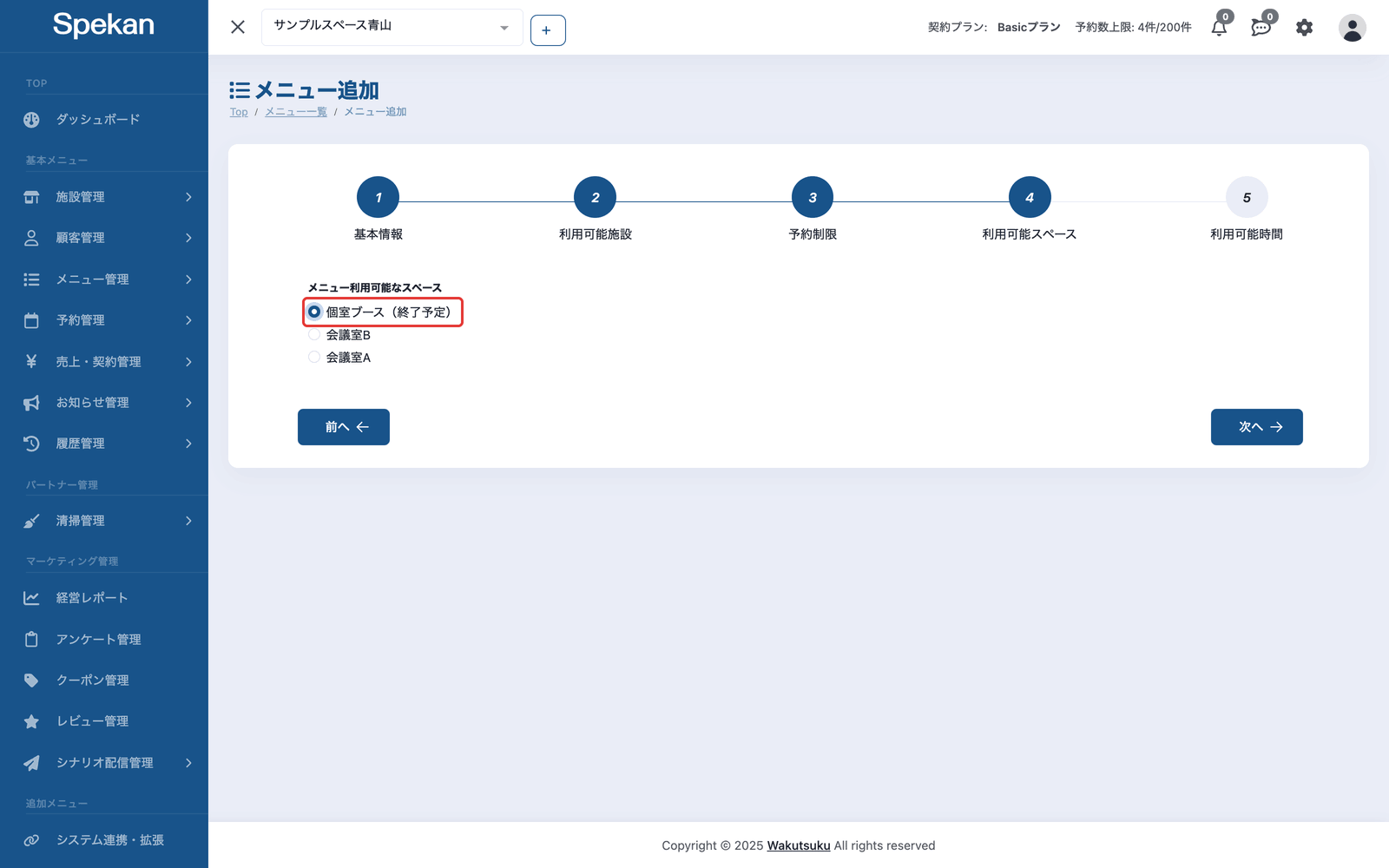Screen dimensions: 1389x868
Task: Select the 会議室A radio button
Action: 314,357
